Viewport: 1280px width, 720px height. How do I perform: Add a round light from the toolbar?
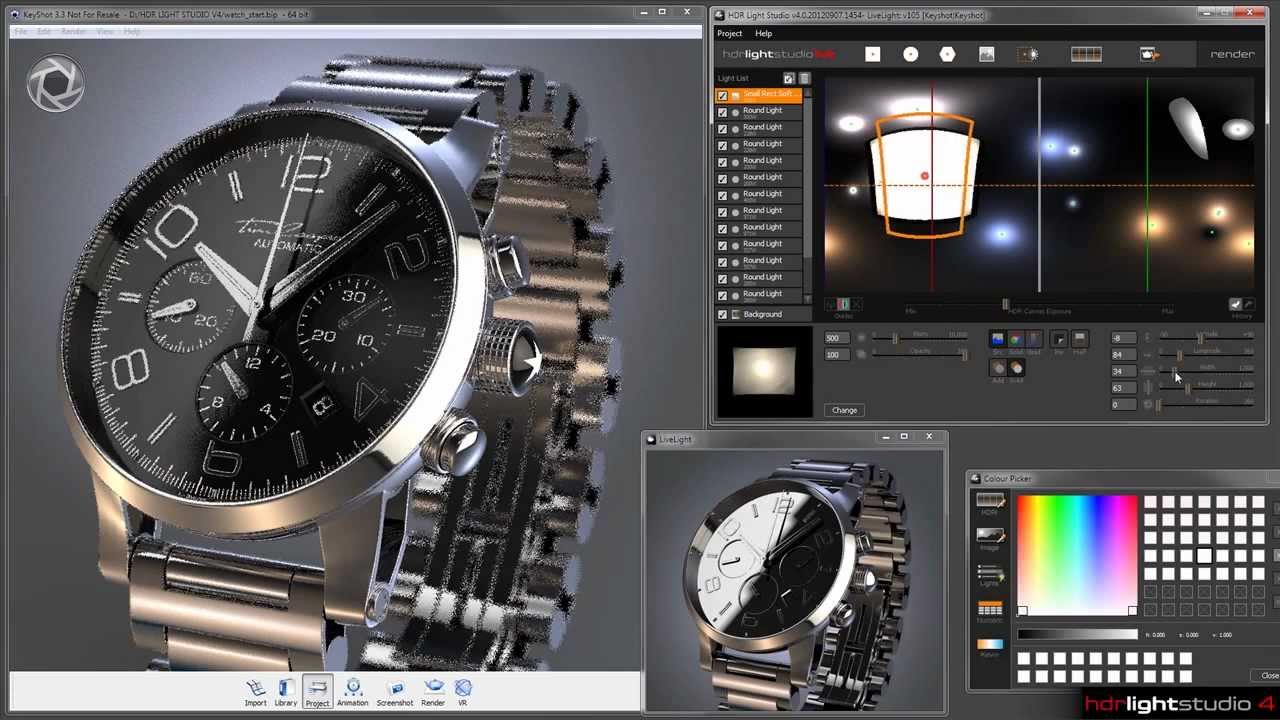(910, 54)
